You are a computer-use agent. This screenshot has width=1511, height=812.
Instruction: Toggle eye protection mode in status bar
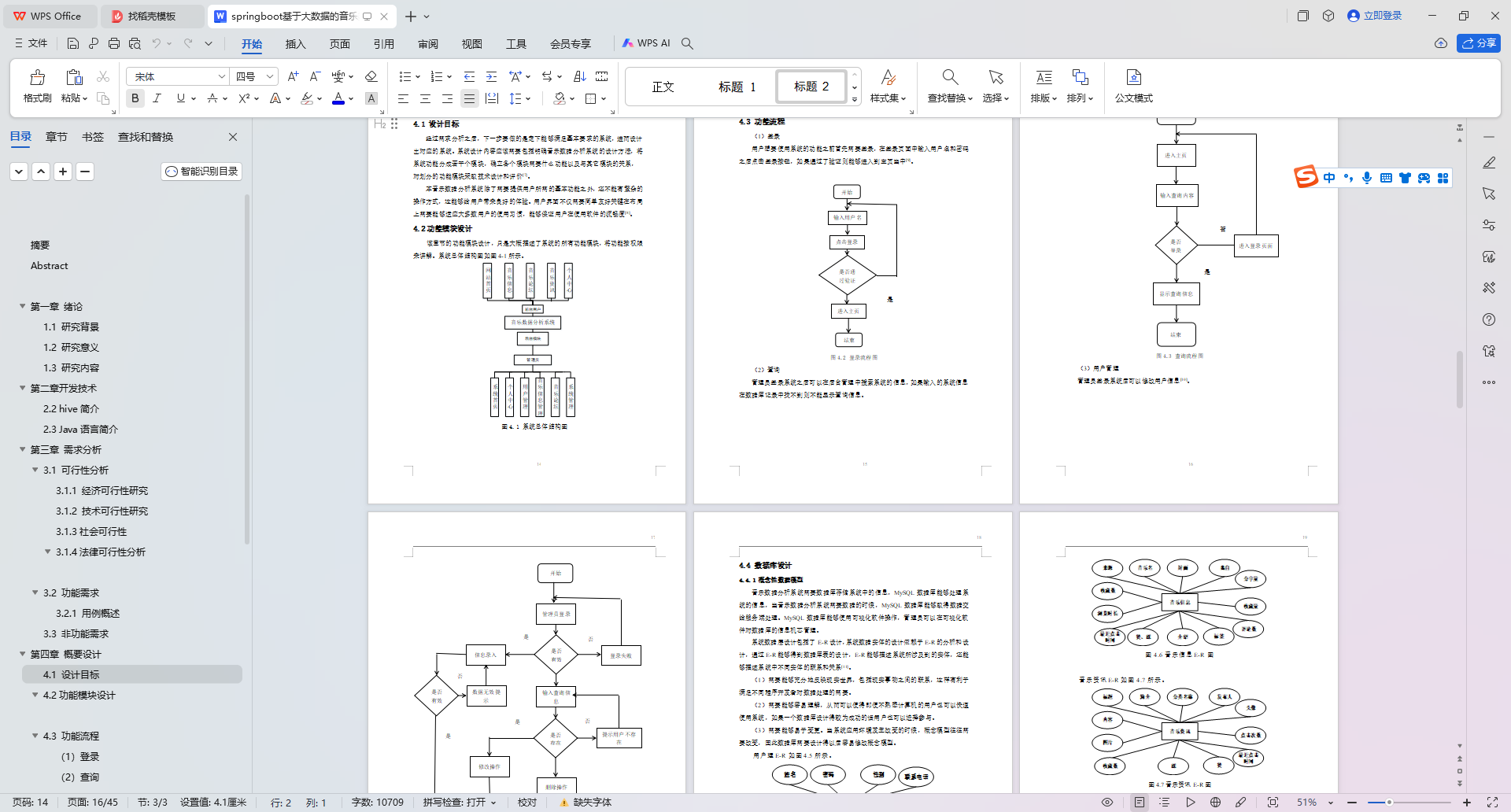(x=1107, y=803)
